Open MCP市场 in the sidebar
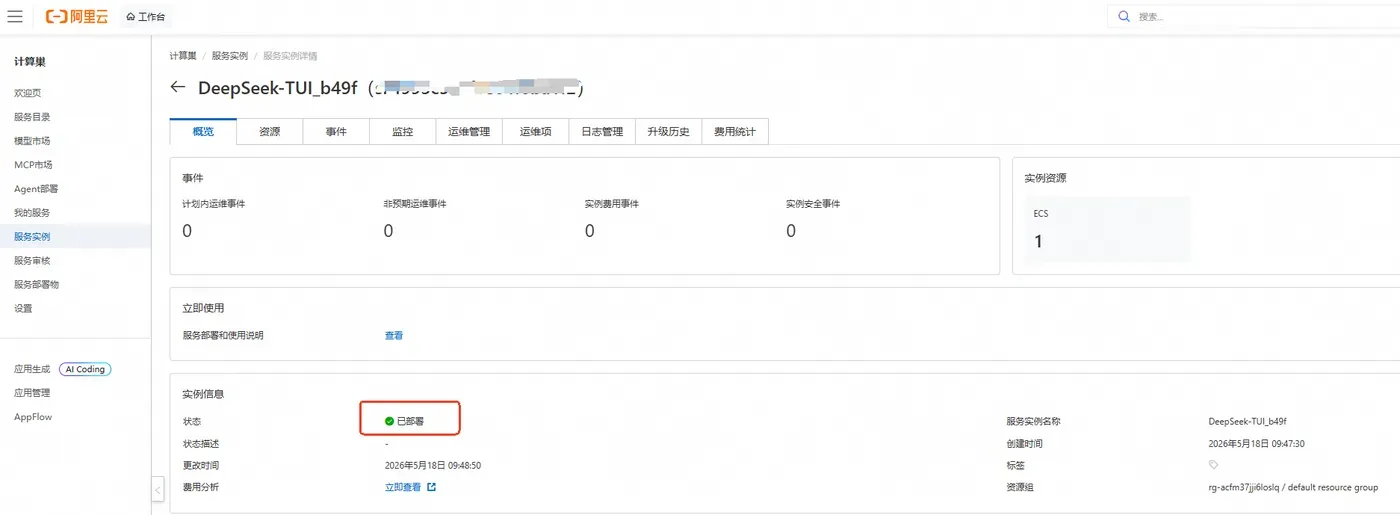 pos(33,165)
